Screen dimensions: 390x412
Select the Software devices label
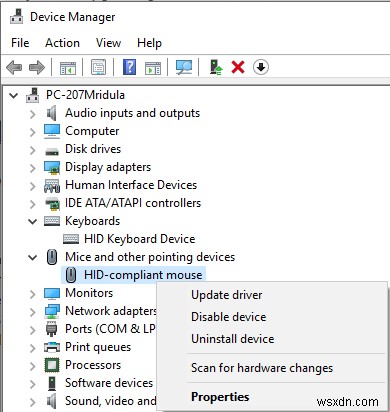tap(109, 383)
